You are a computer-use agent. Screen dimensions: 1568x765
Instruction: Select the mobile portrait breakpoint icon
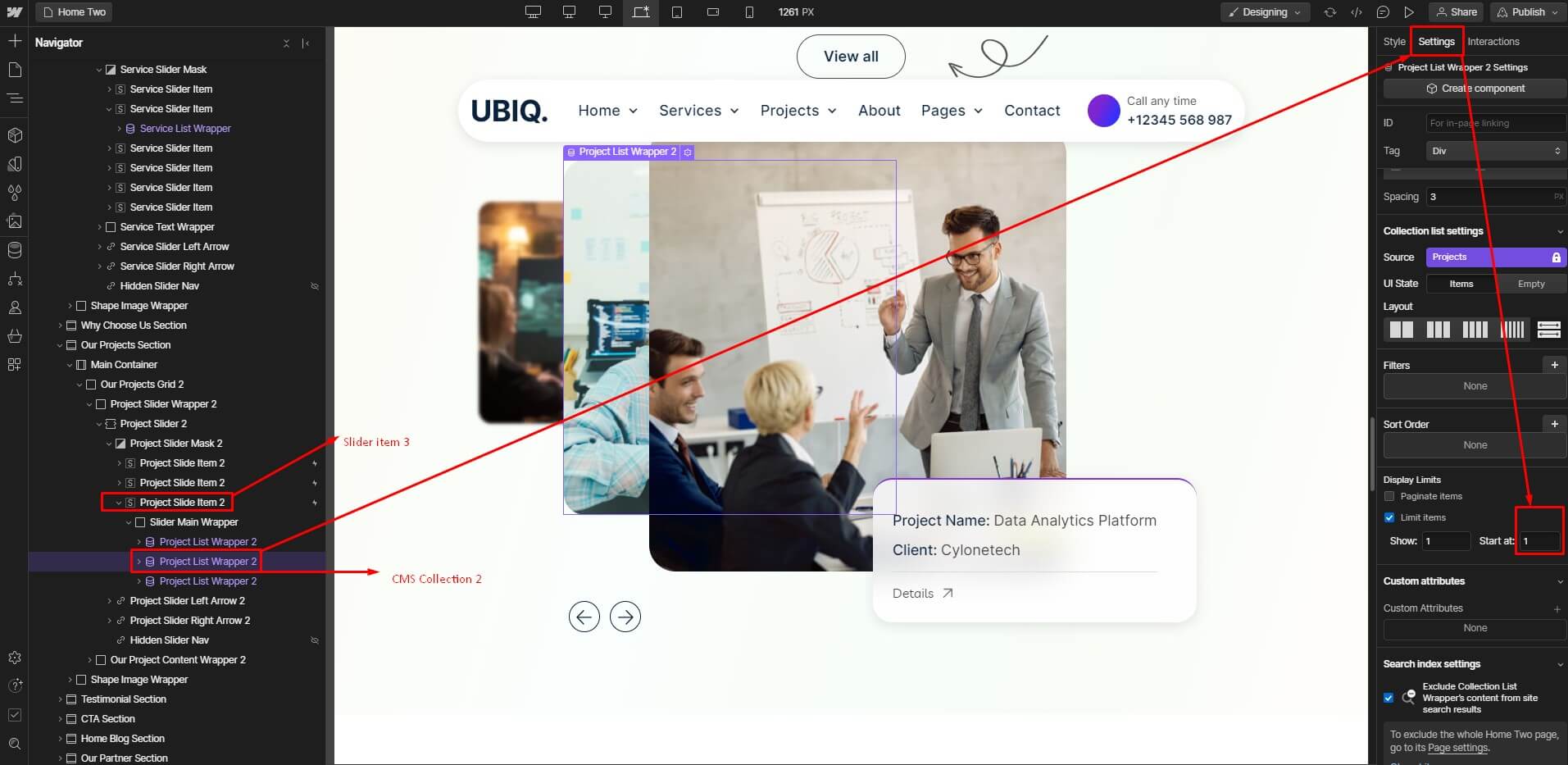point(749,12)
